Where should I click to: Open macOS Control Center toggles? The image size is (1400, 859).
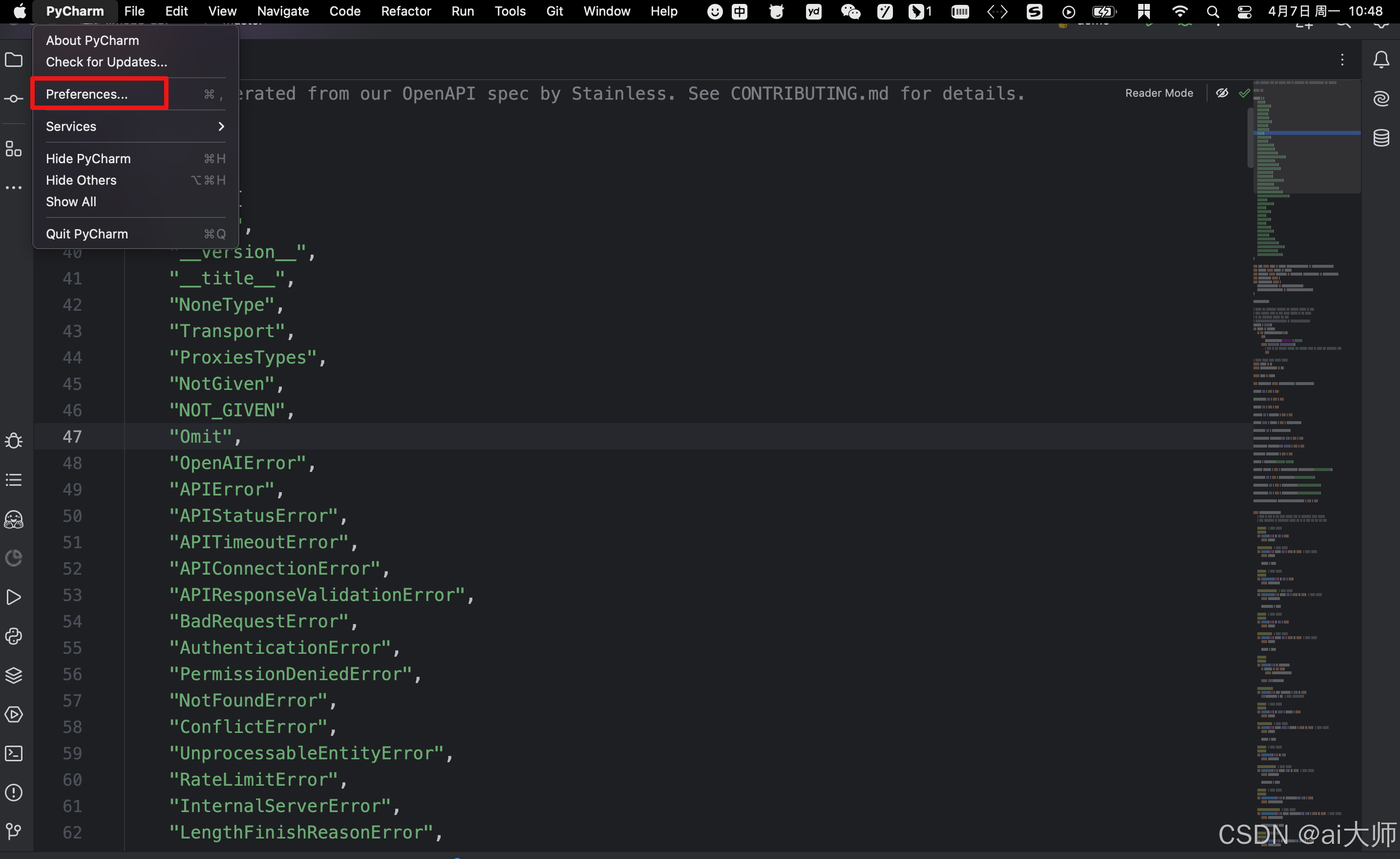(x=1244, y=11)
